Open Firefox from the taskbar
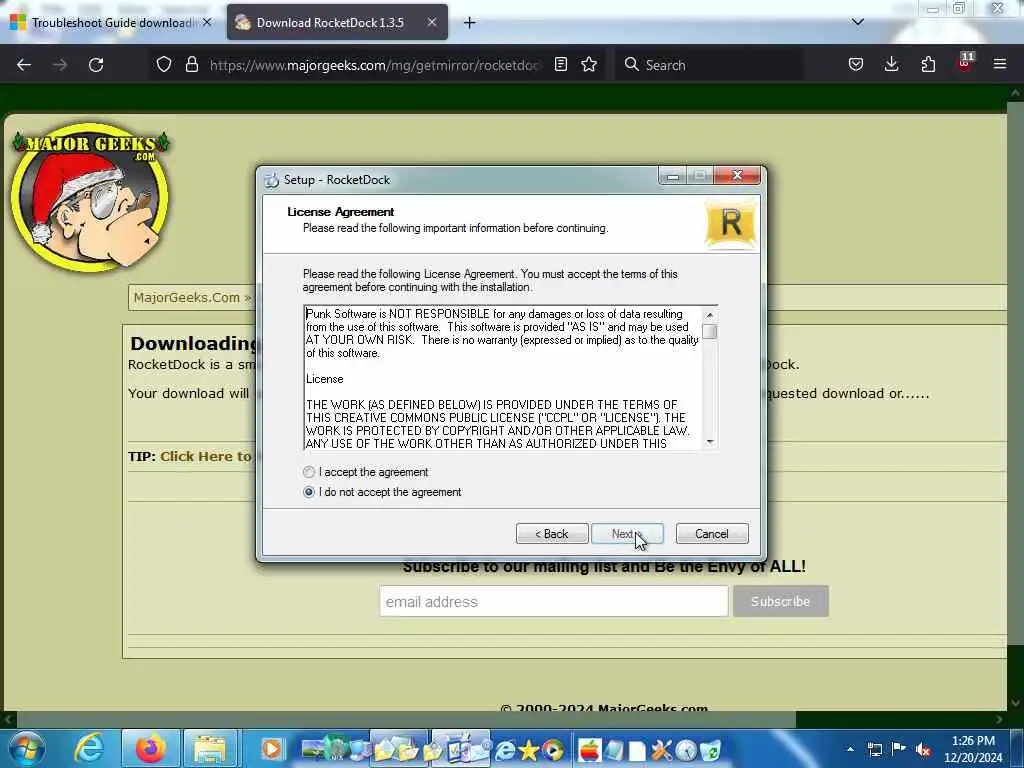 point(150,748)
